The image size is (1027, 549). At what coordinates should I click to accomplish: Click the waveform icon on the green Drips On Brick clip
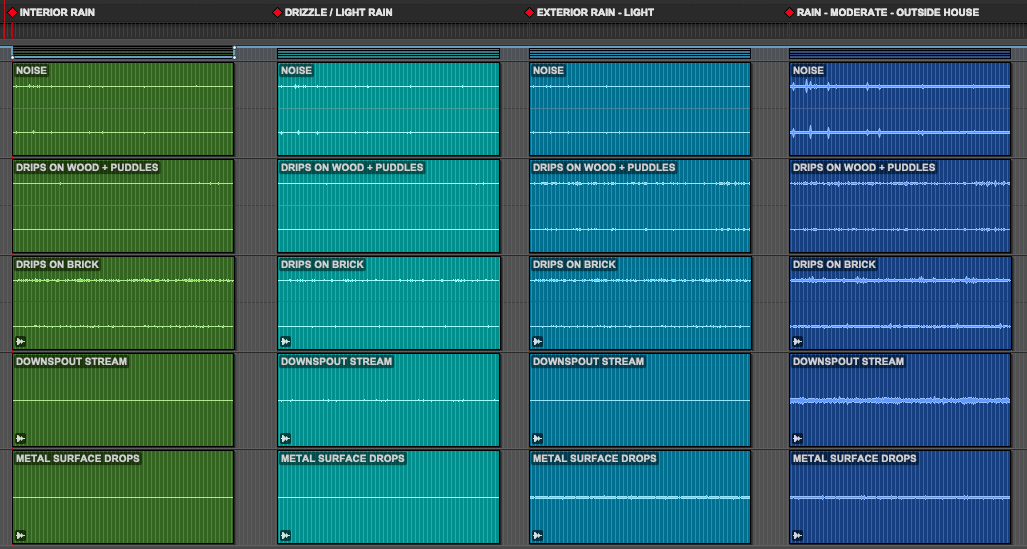[20, 341]
